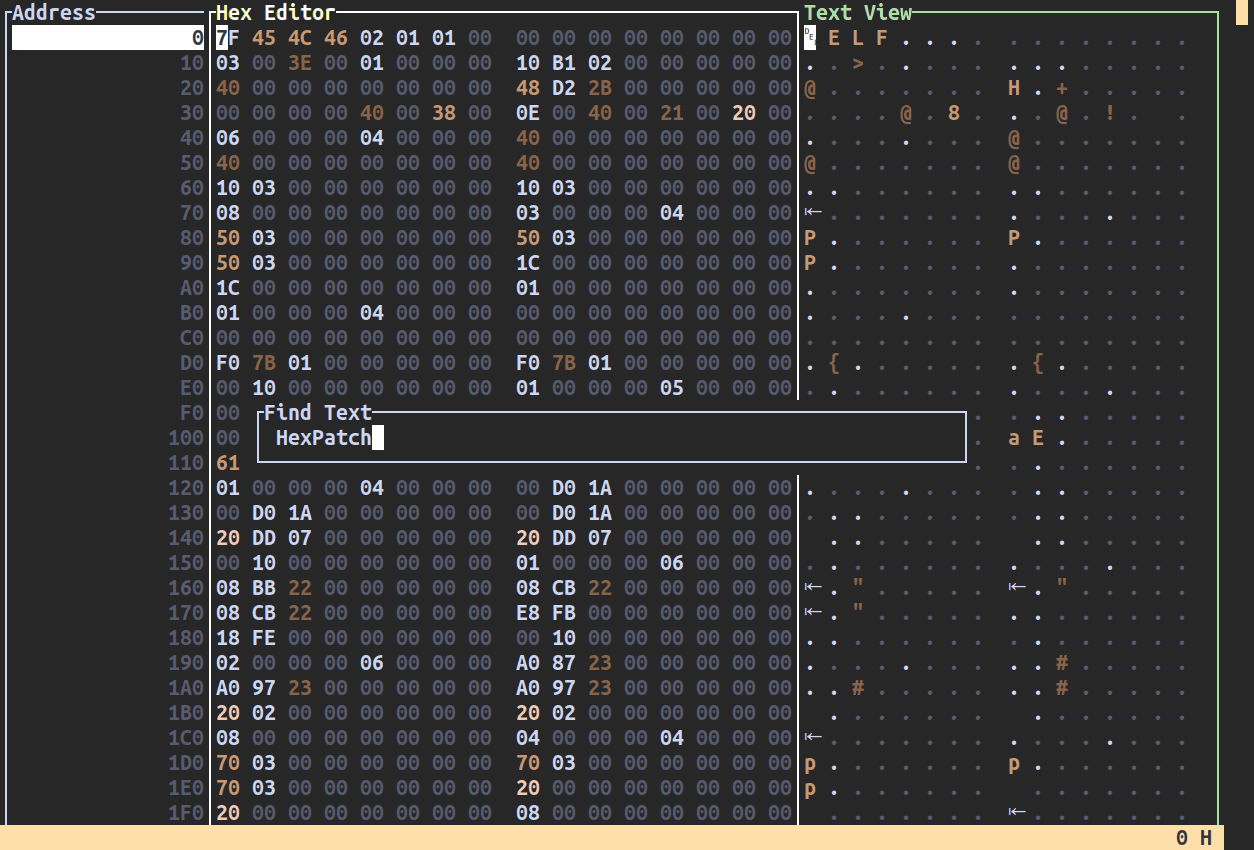This screenshot has width=1254, height=850.
Task: Click the 'H' character in Text View
Action: (1013, 88)
